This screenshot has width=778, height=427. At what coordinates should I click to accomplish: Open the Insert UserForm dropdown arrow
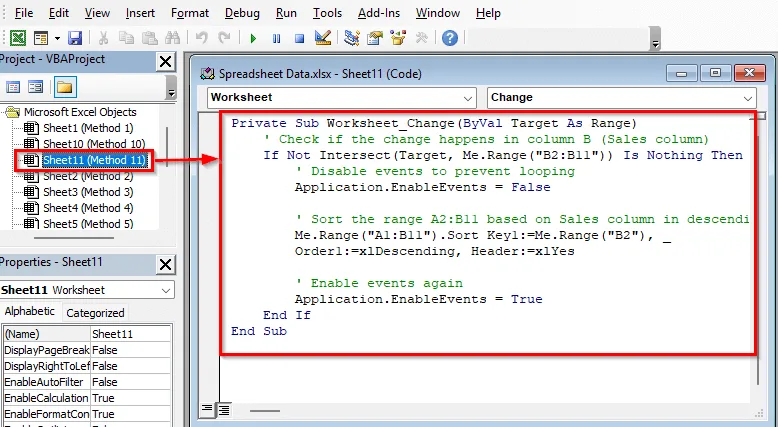coord(57,38)
